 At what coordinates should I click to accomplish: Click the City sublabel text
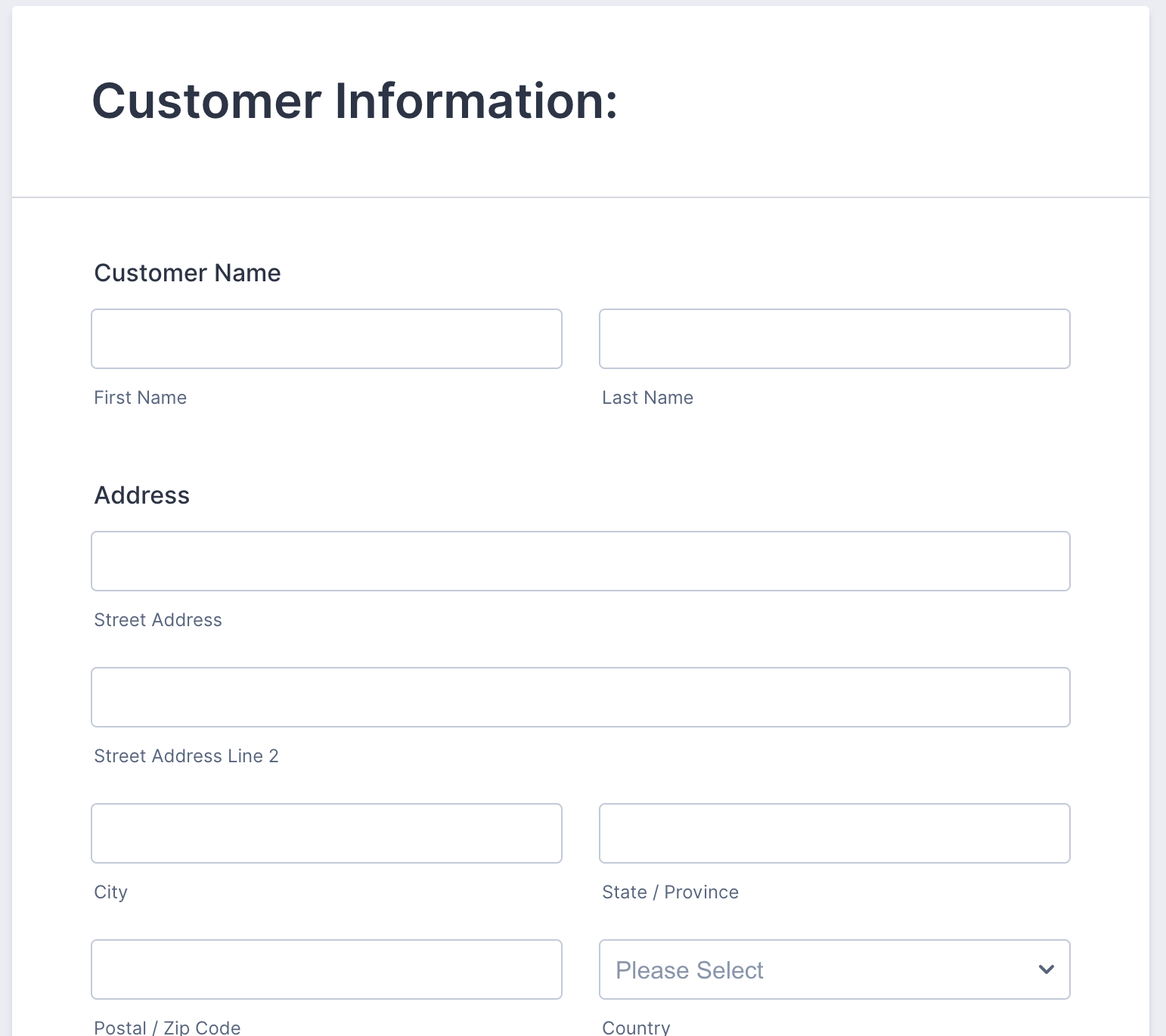[110, 892]
